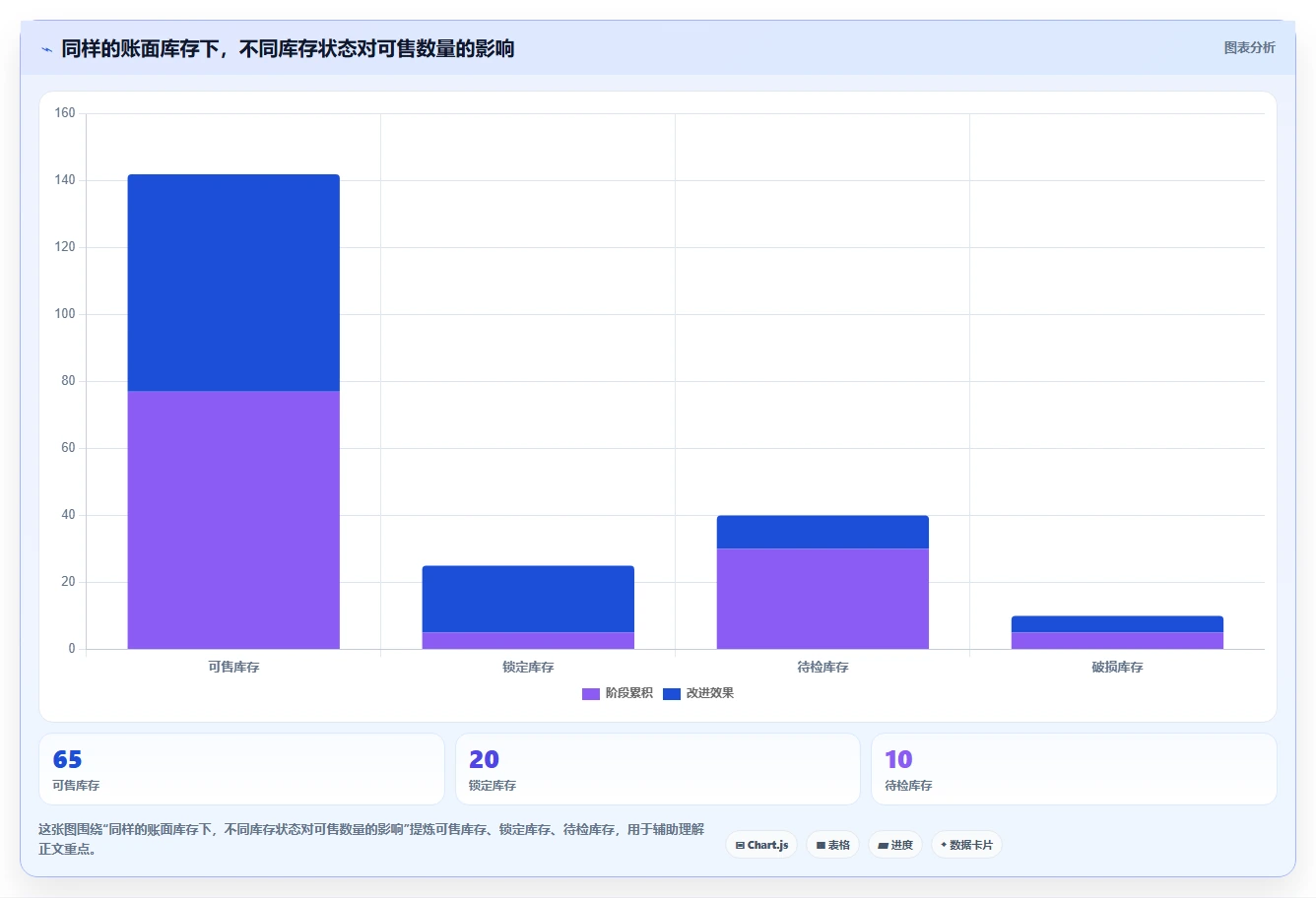
Task: Click the y-axis value 160
Action: tap(65, 113)
